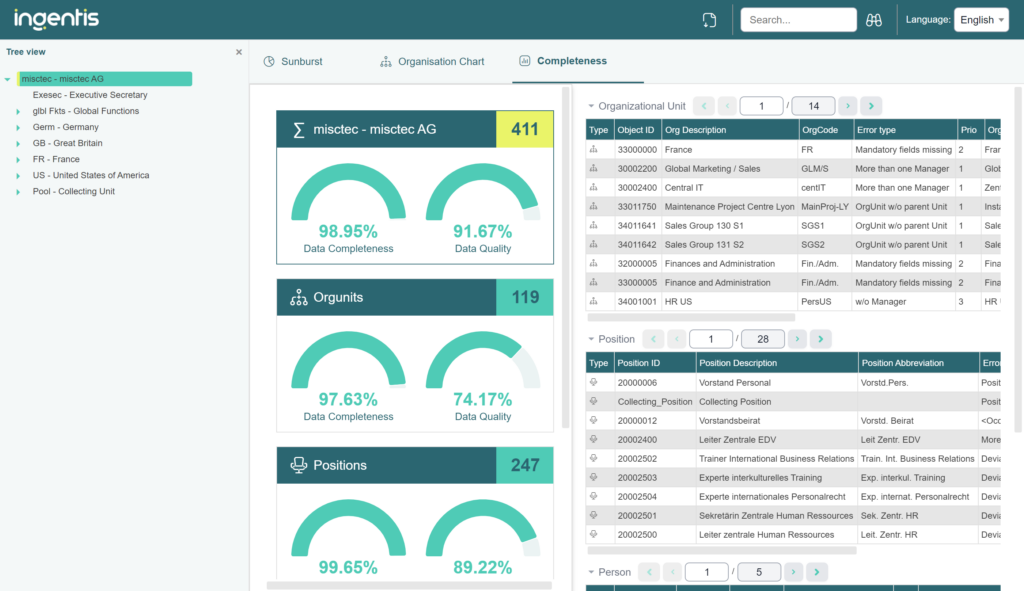
Task: Go to next page of Person table
Action: (793, 572)
